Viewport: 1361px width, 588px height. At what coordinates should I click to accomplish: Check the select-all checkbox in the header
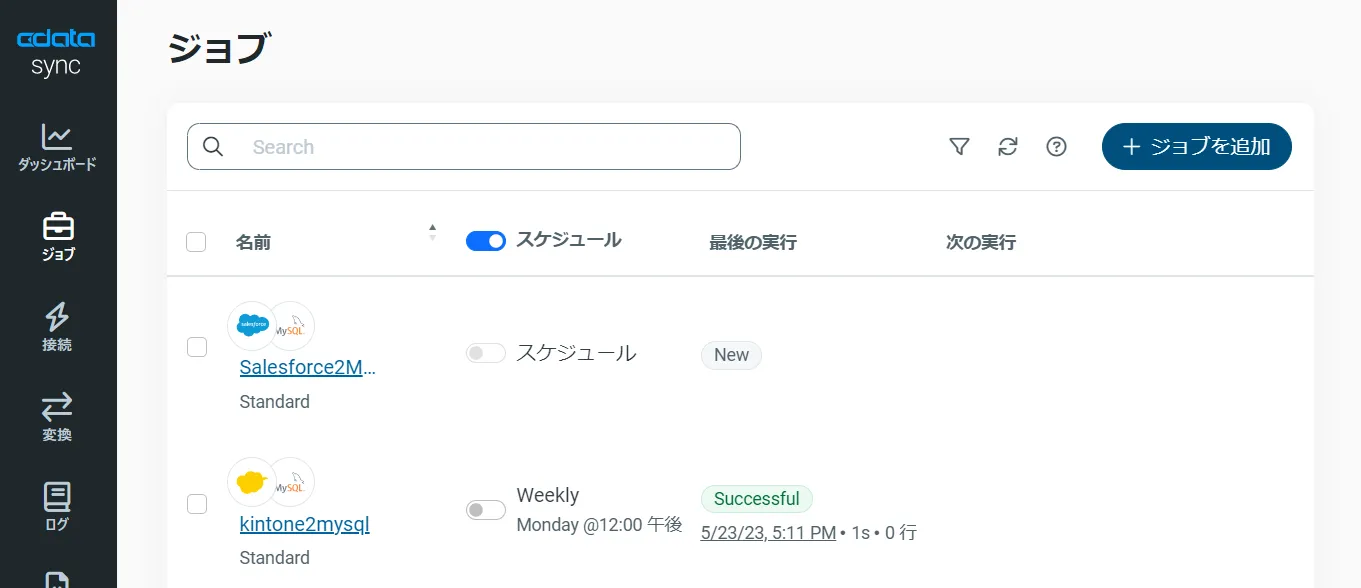tap(196, 241)
